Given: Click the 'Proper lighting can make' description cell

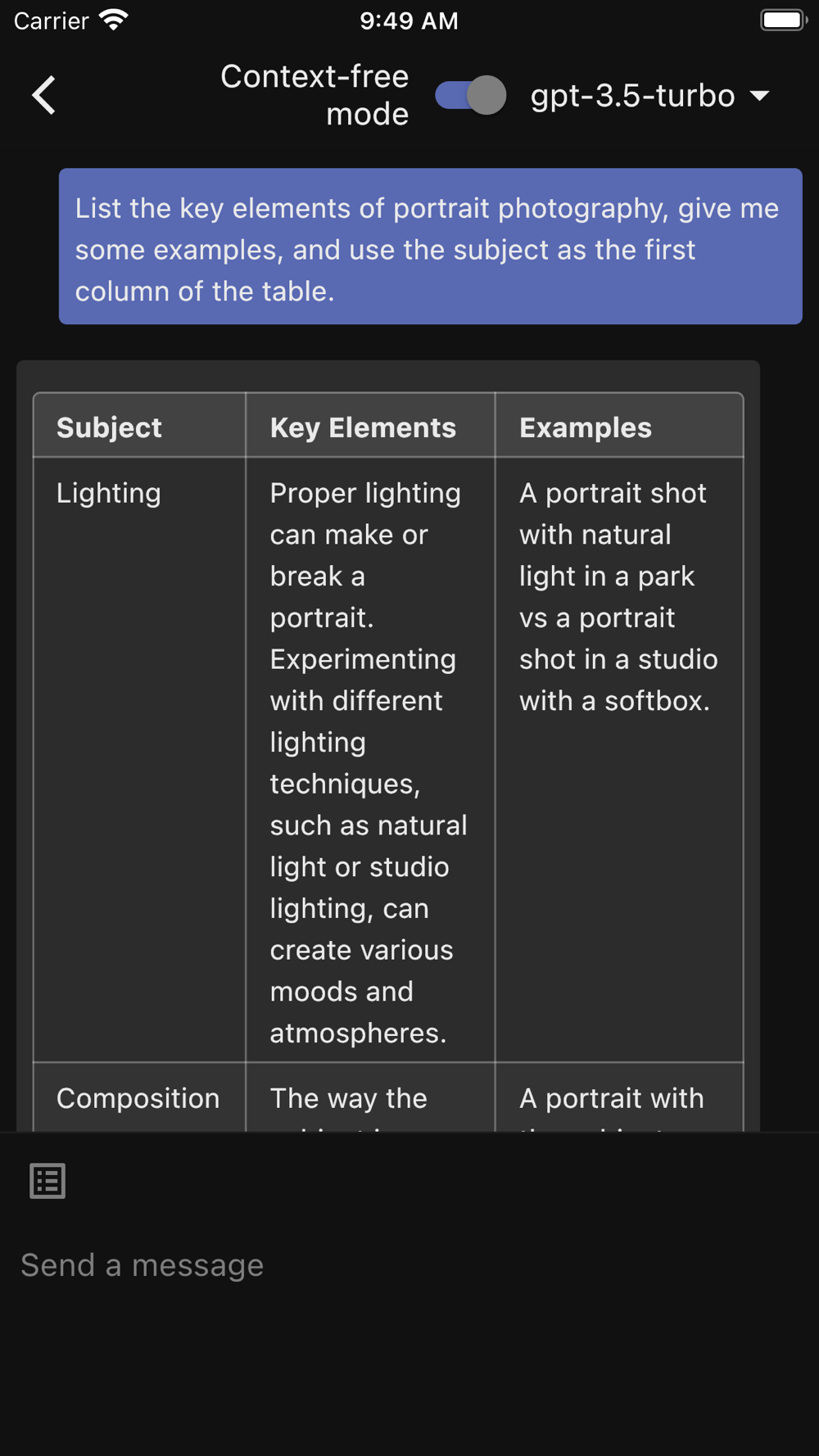Looking at the screenshot, I should [x=370, y=760].
